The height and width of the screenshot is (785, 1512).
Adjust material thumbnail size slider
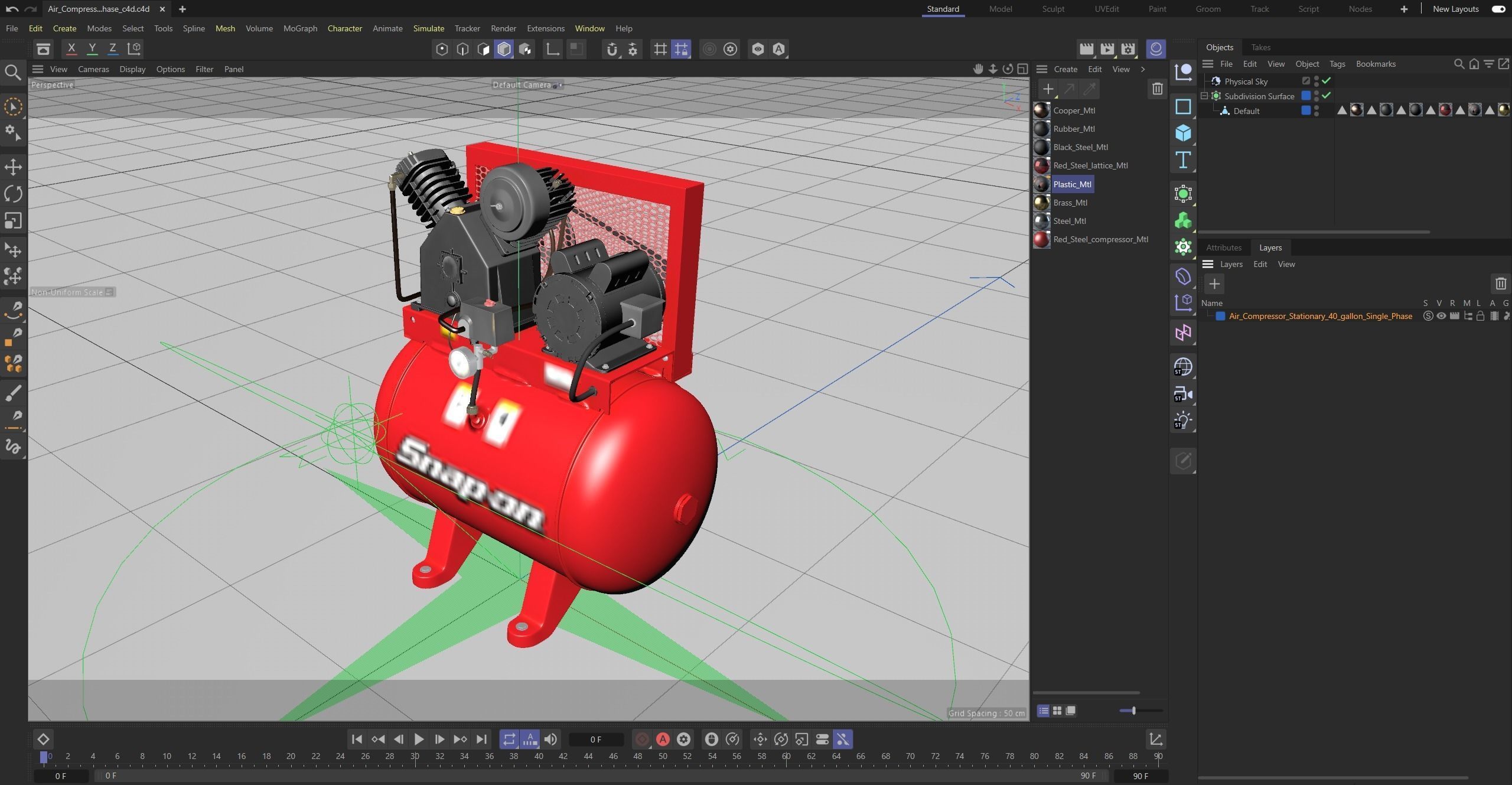pos(1133,711)
